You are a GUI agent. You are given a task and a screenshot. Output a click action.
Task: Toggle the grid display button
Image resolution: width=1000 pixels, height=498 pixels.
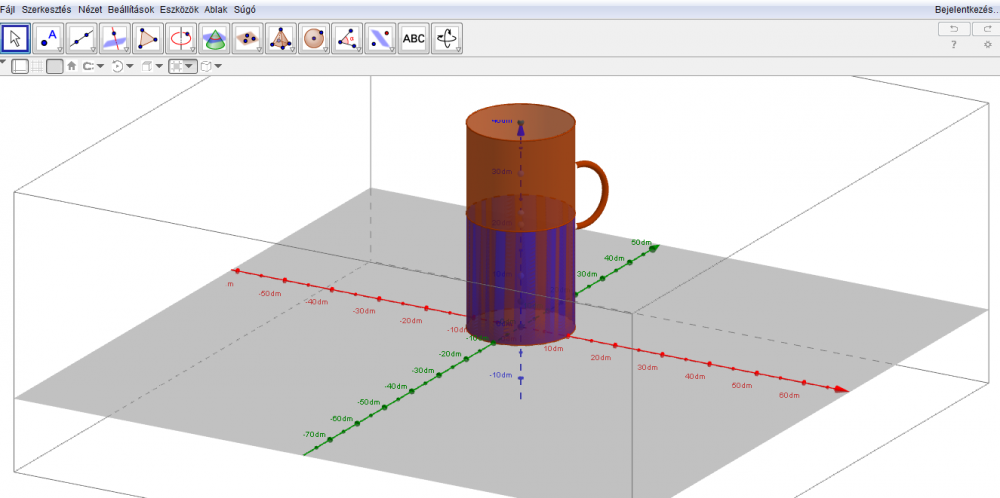[x=37, y=66]
